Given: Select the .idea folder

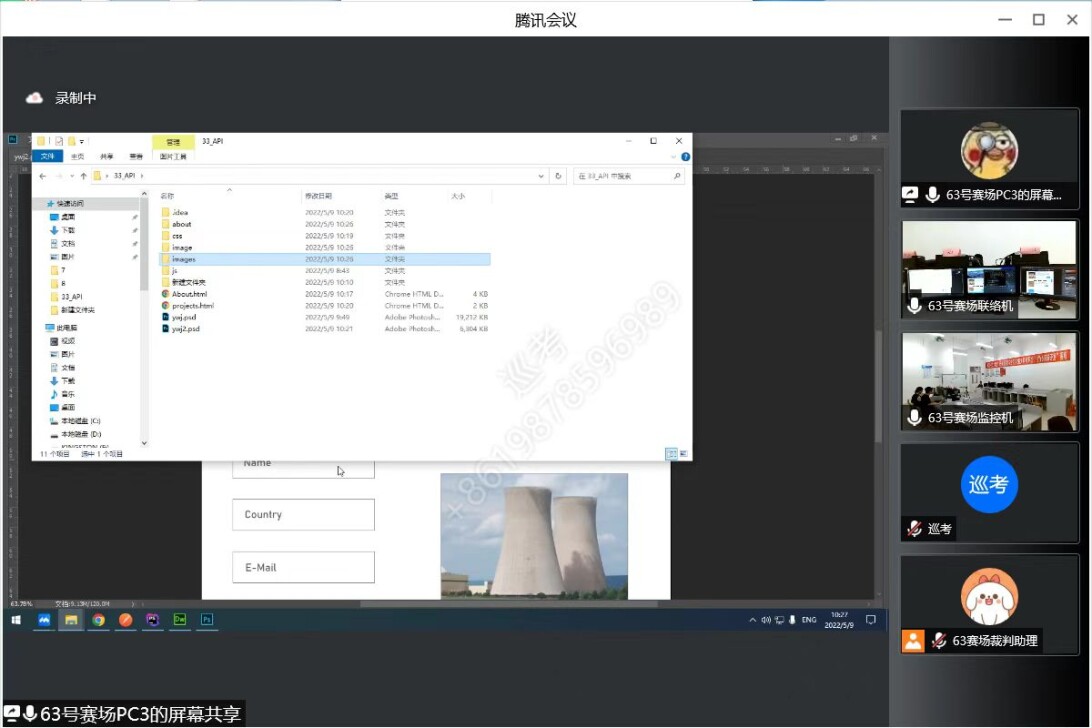Looking at the screenshot, I should coord(325,212).
